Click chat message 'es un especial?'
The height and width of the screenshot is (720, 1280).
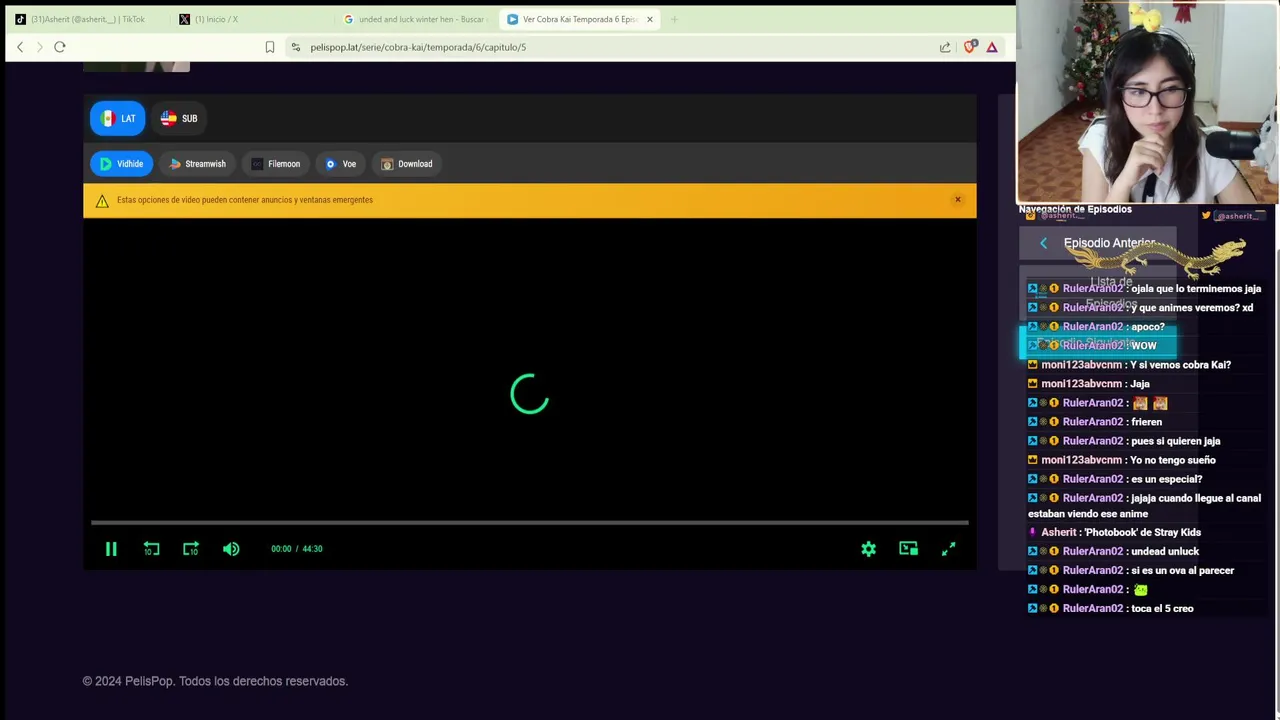1166,479
